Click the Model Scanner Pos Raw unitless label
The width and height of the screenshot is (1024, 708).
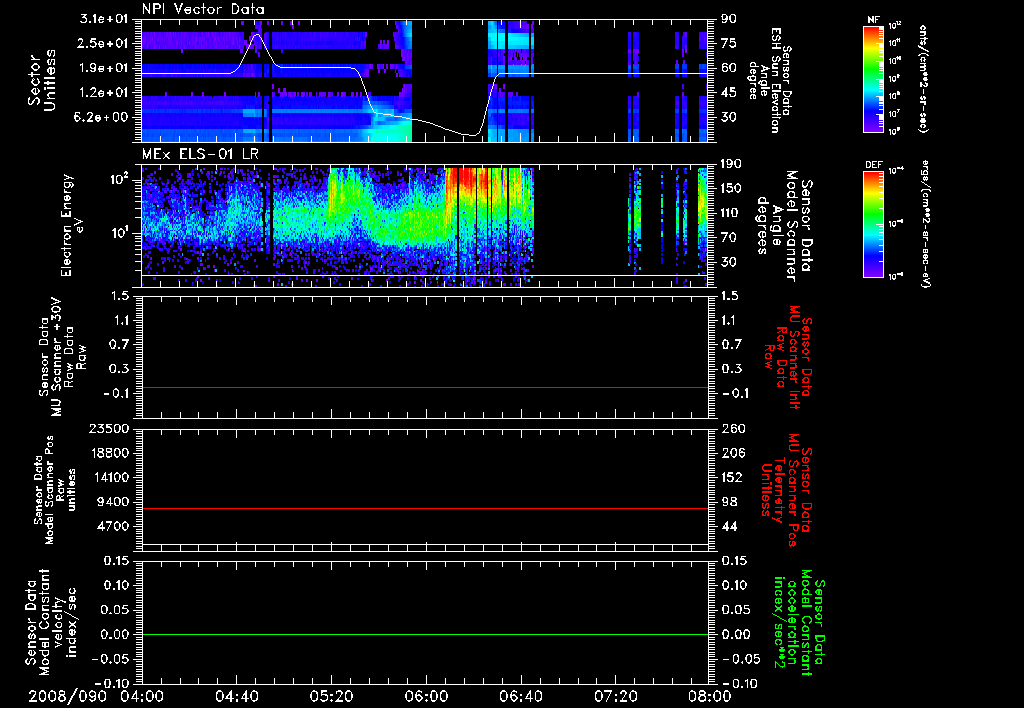coord(56,490)
